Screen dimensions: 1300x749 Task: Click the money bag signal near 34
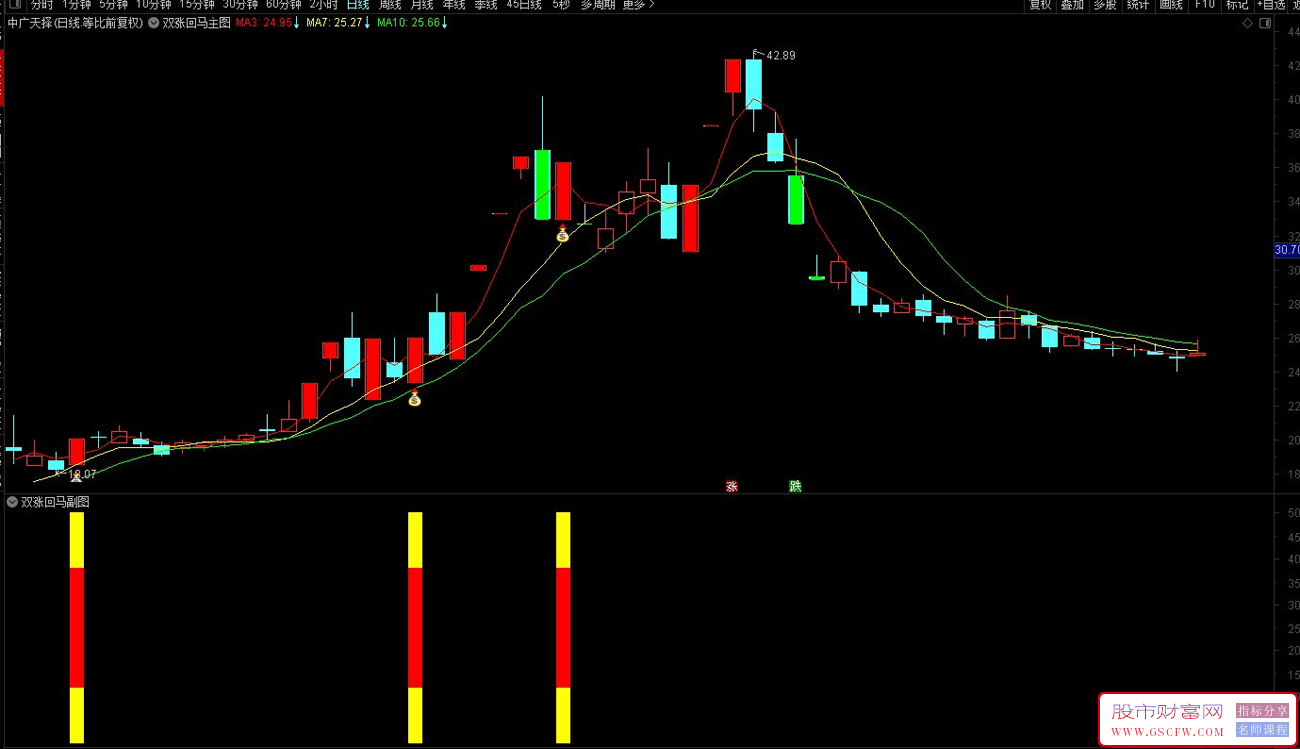coord(562,234)
